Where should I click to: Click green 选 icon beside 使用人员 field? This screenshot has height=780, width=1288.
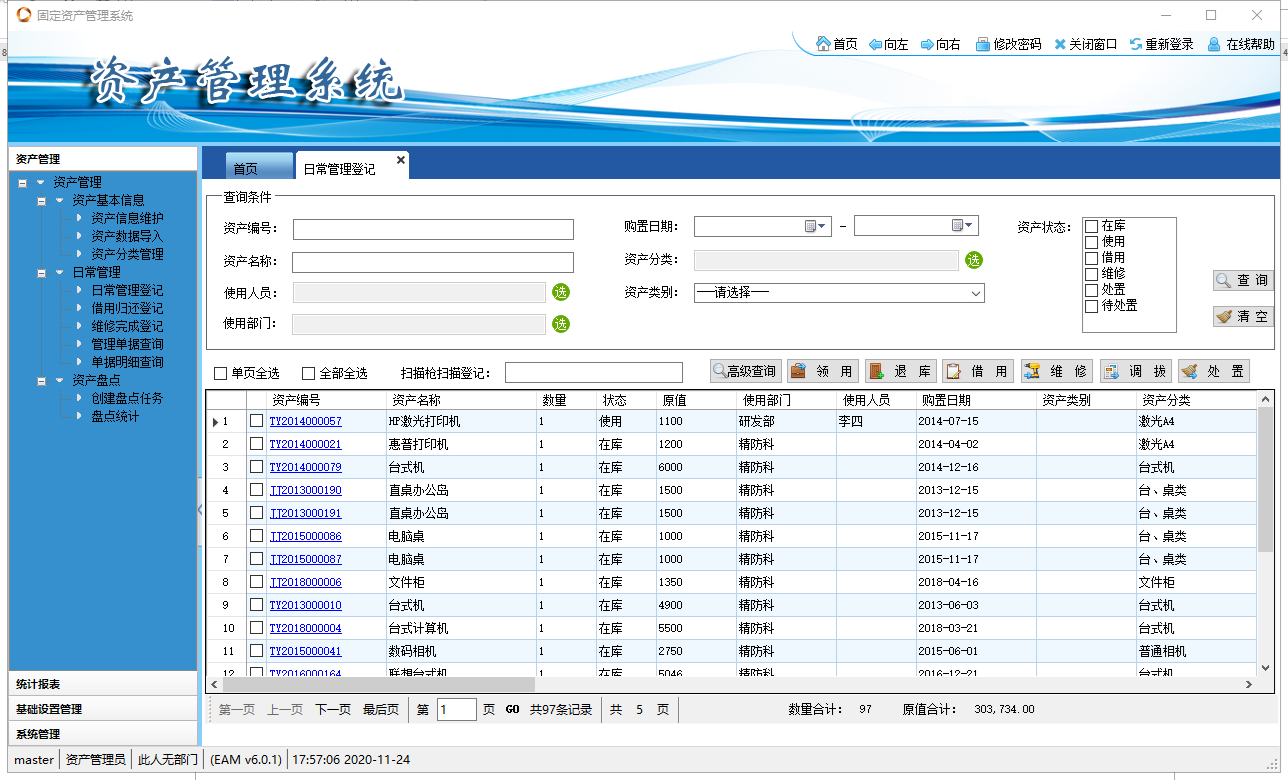[561, 292]
